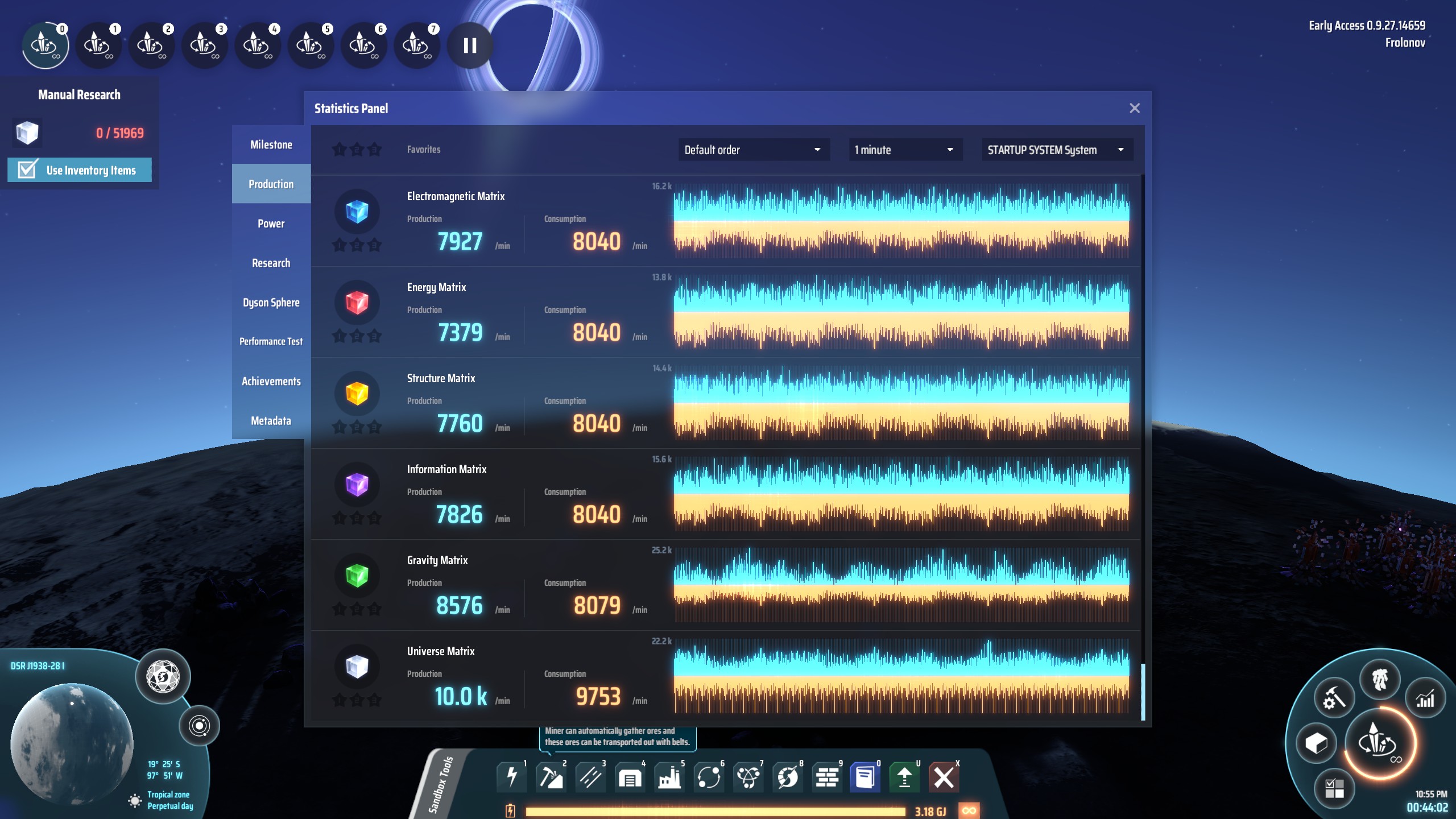Open the power buildings category in build bar
Viewport: 1456px width, 819px height.
coord(511,777)
